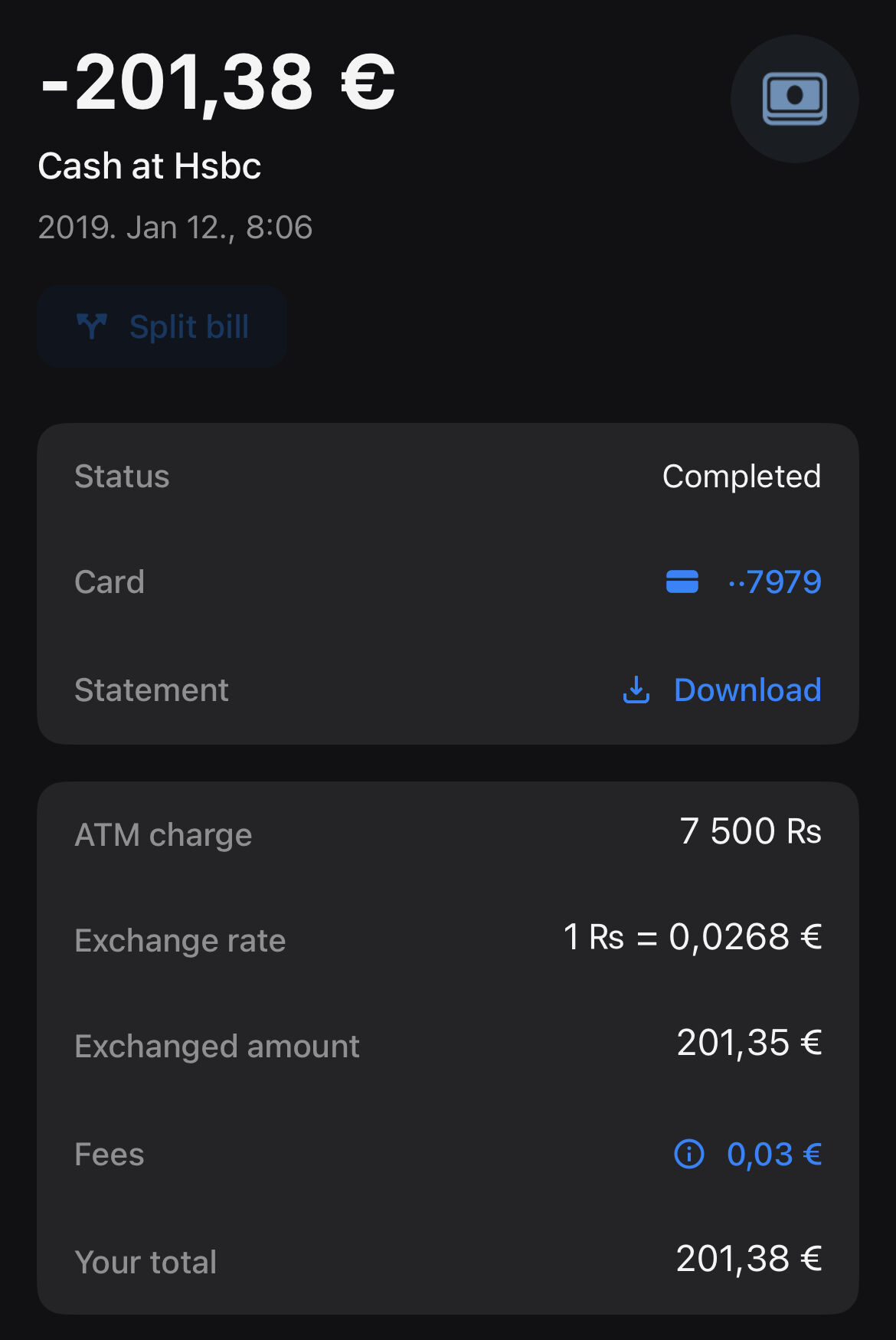896x1340 pixels.
Task: Tap the blue card icon beside 7979
Action: [682, 582]
